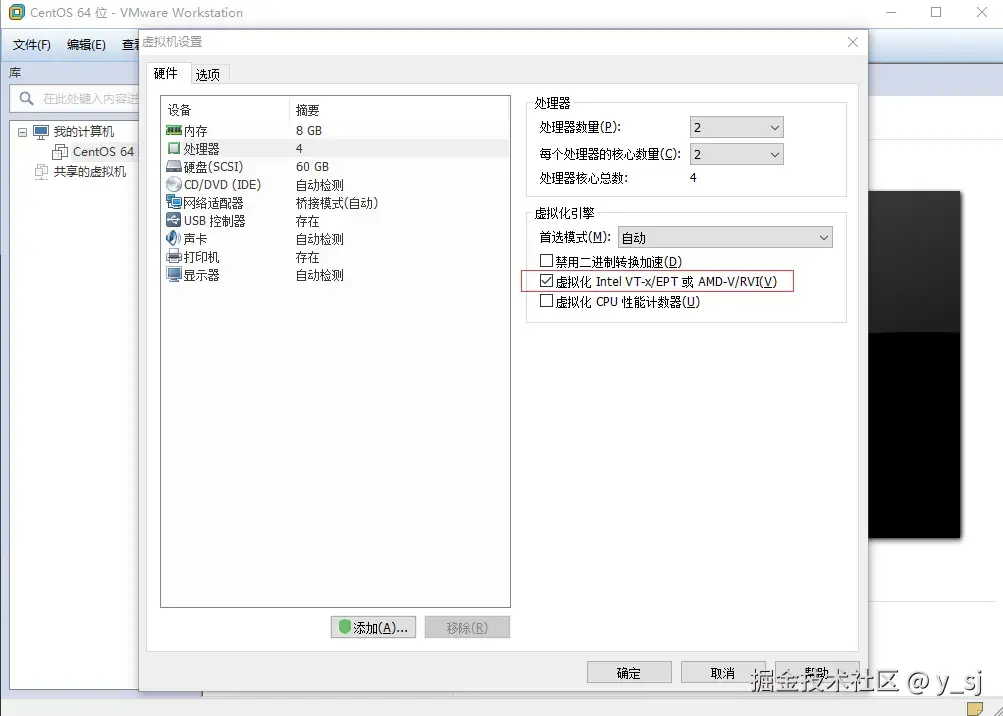
Task: Click the CD/DVD (IDE) disc icon
Action: (173, 185)
